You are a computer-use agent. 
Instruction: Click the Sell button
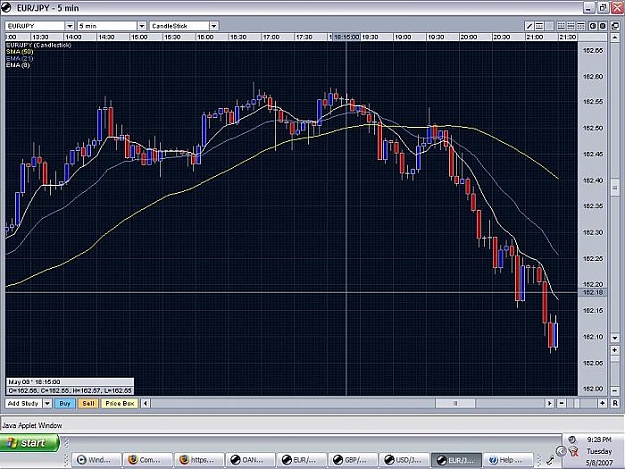click(x=88, y=403)
